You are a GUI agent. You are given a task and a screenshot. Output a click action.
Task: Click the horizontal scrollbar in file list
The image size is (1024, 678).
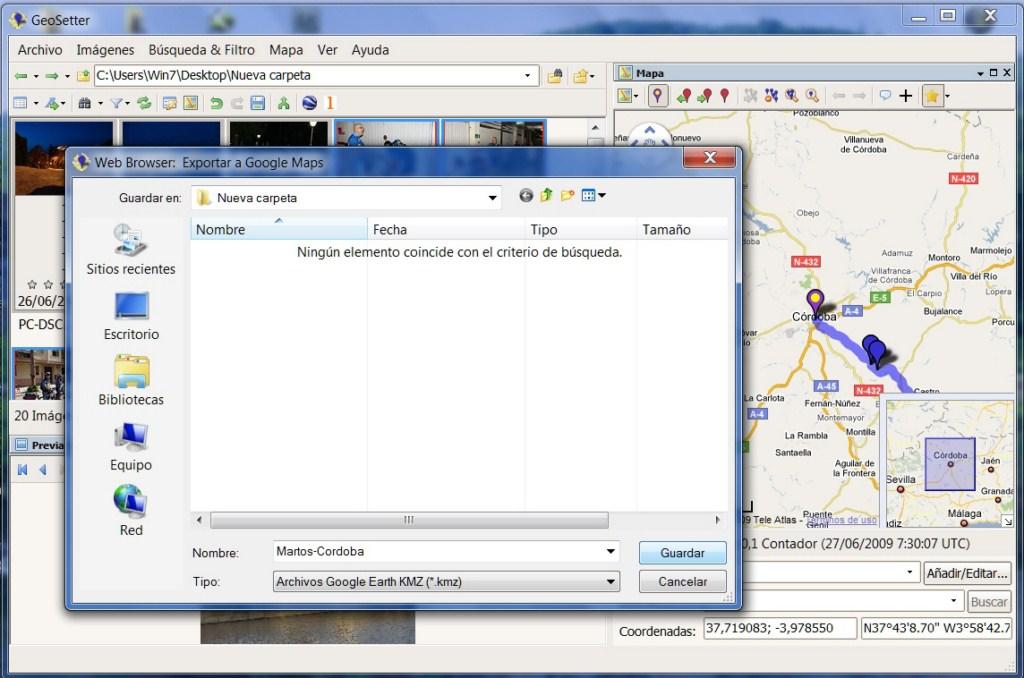coord(409,520)
